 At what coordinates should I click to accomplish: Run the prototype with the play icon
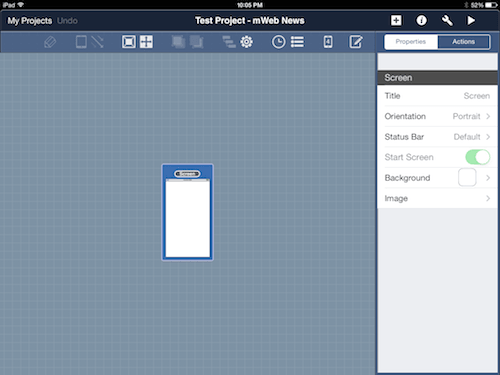(471, 21)
